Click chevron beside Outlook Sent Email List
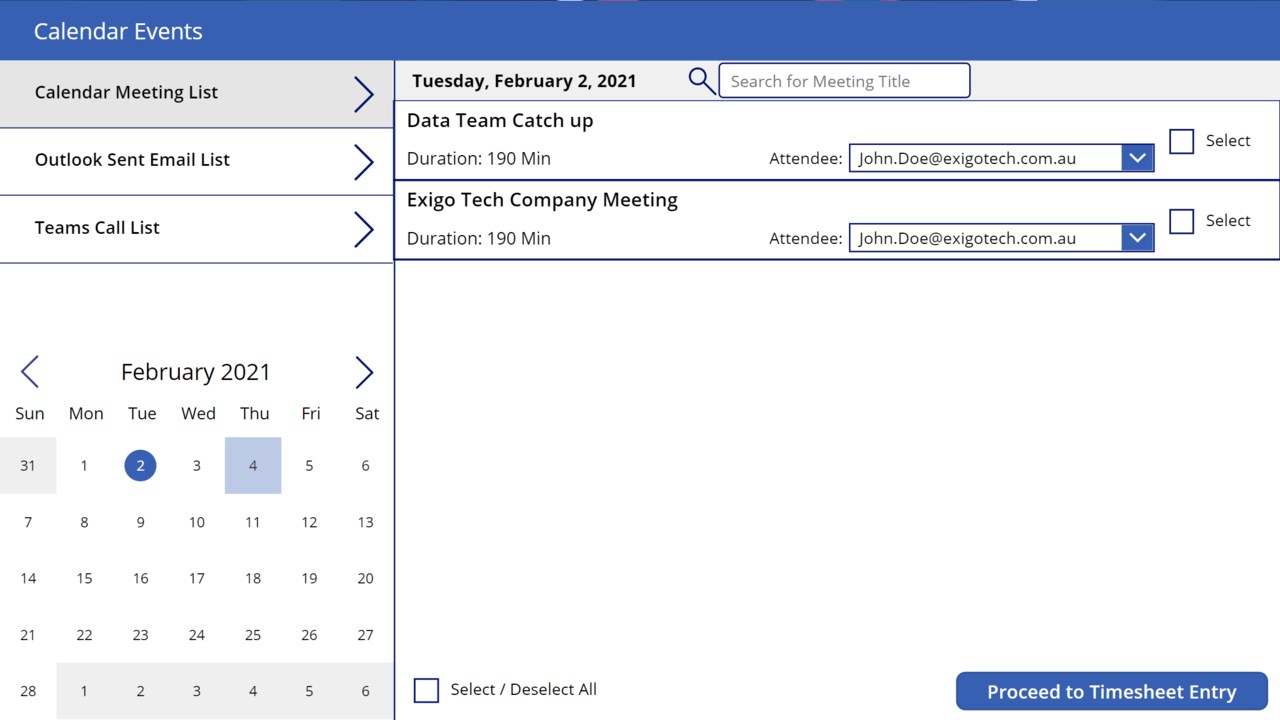 point(364,162)
